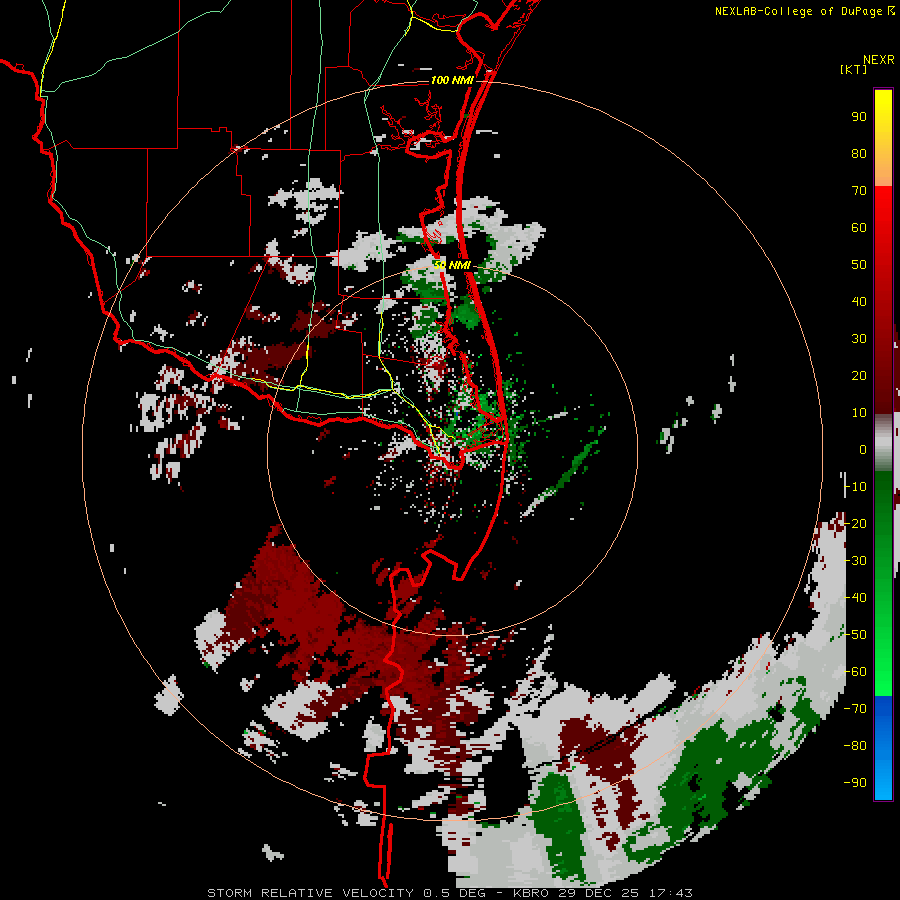Click the 20 value on the velocity scale
This screenshot has height=900, width=900.
coord(859,376)
